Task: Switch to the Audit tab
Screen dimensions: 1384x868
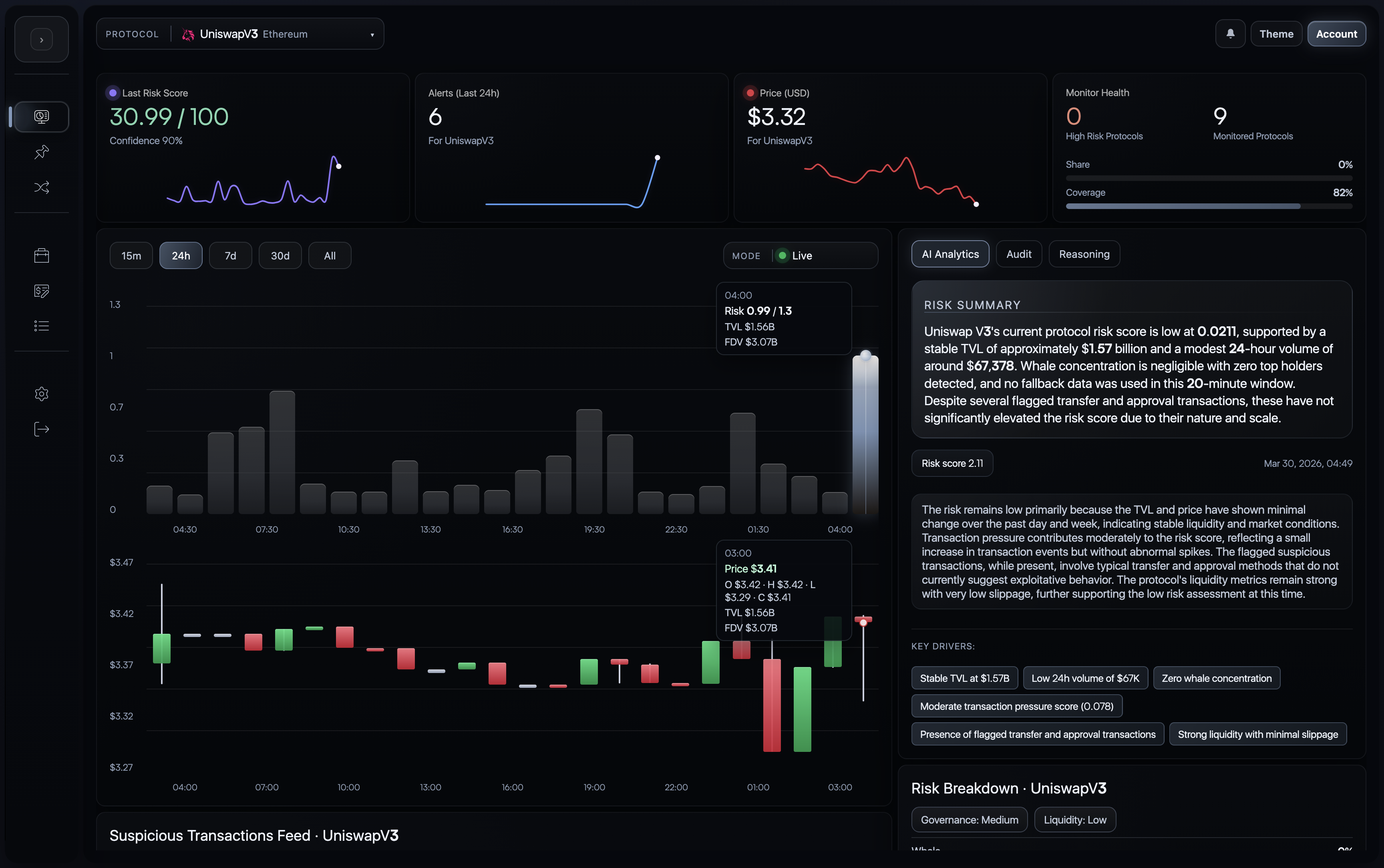Action: 1018,254
